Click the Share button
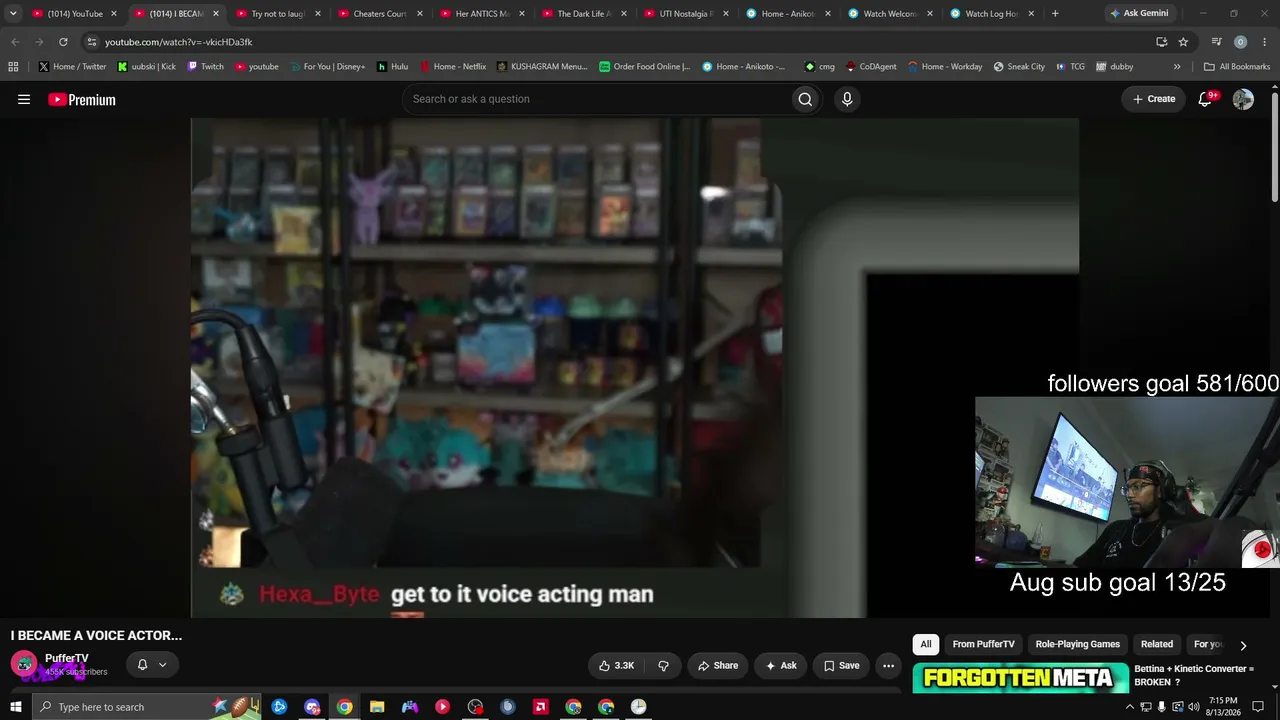Image resolution: width=1280 pixels, height=720 pixels. tap(718, 665)
